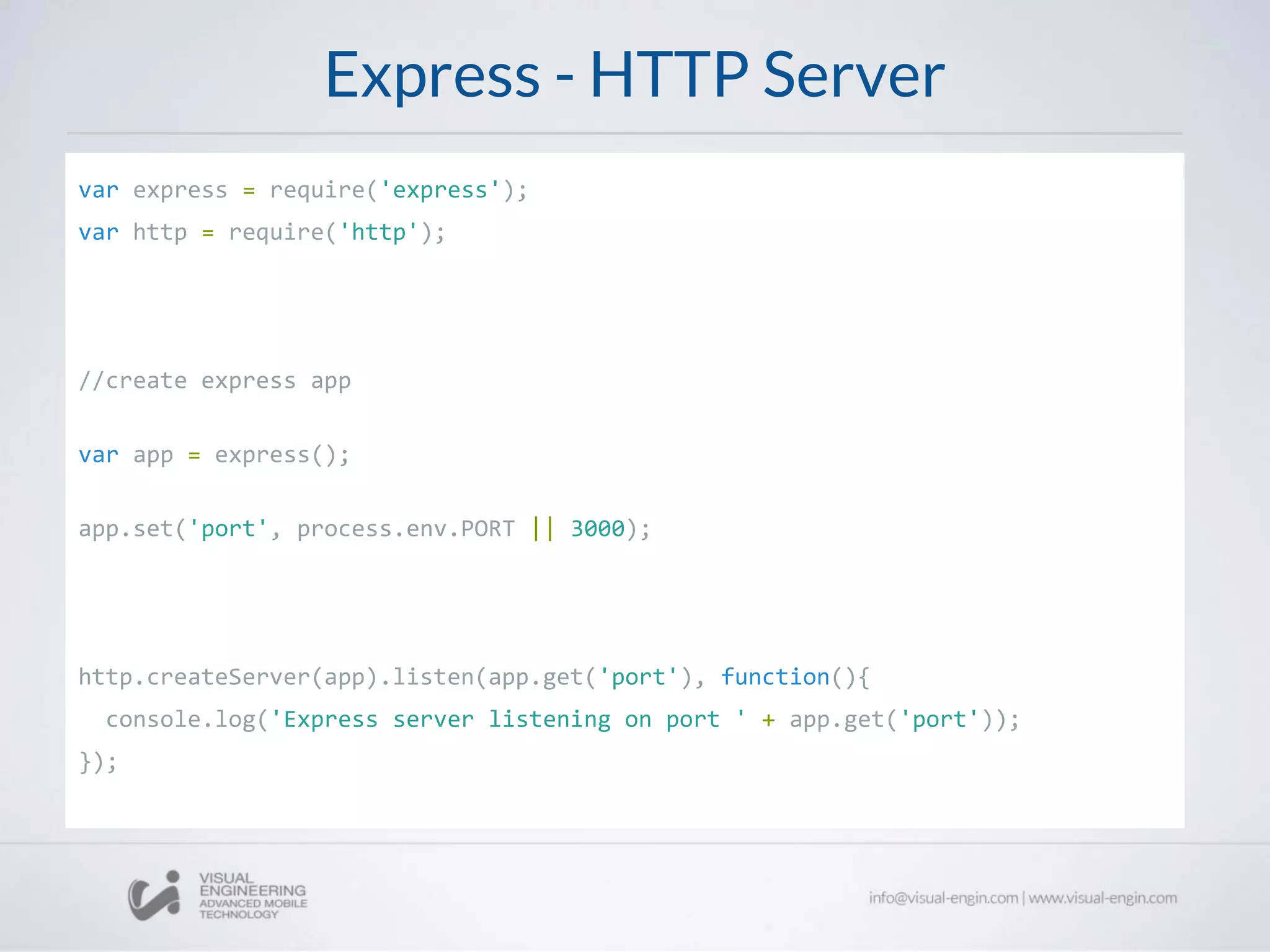1270x952 pixels.
Task: Click the 'var app = express();' line
Action: [214, 455]
